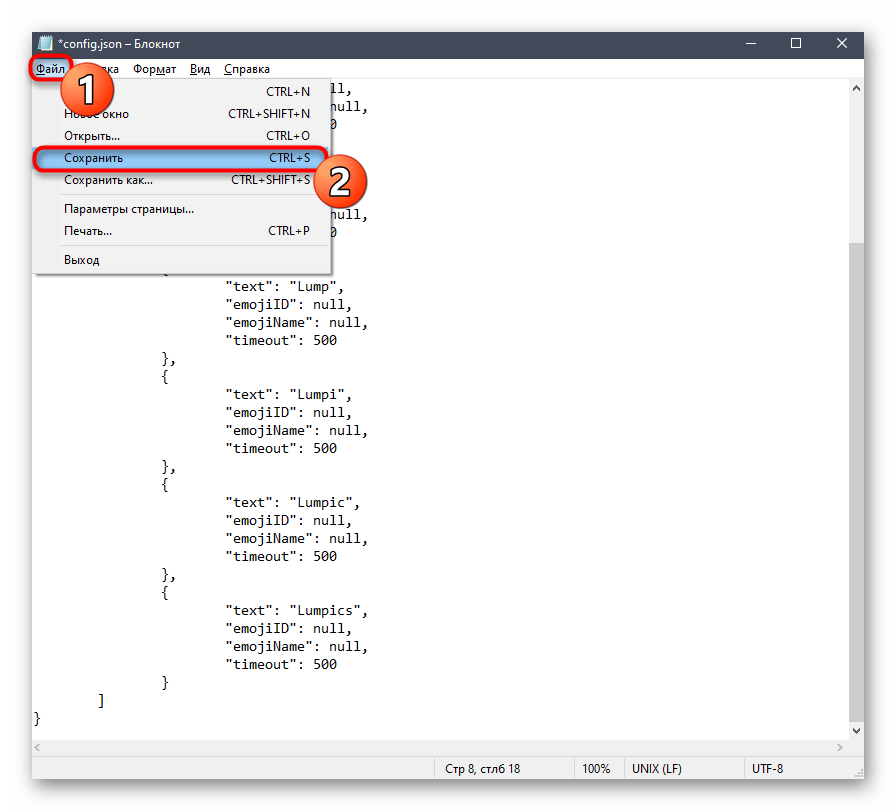Click the vertical scrollbar up arrow
Viewport: 896px width, 811px height.
tap(856, 89)
